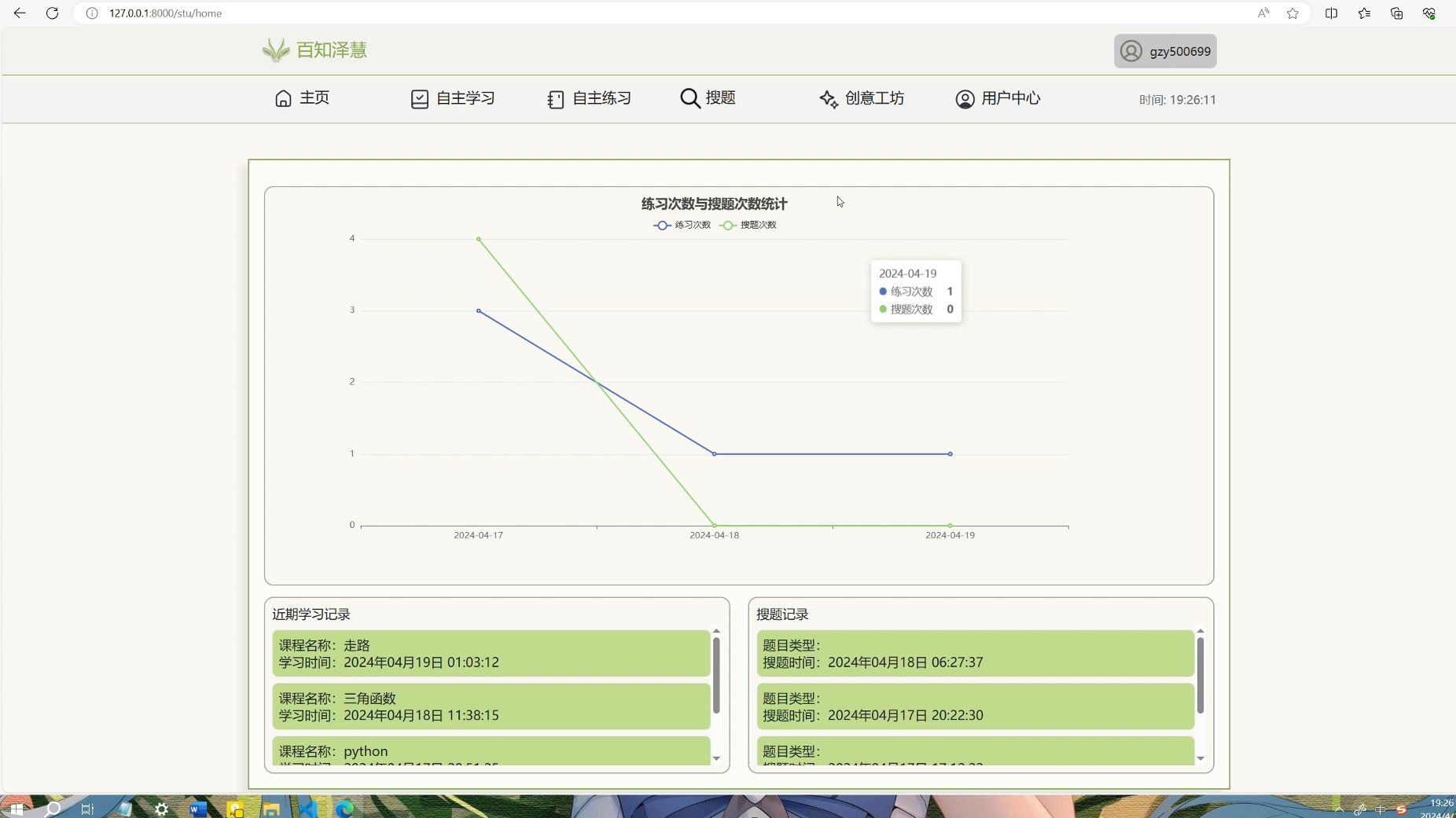This screenshot has height=818, width=1456.
Task: Open the Sogou input method tray icon
Action: pos(1401,809)
